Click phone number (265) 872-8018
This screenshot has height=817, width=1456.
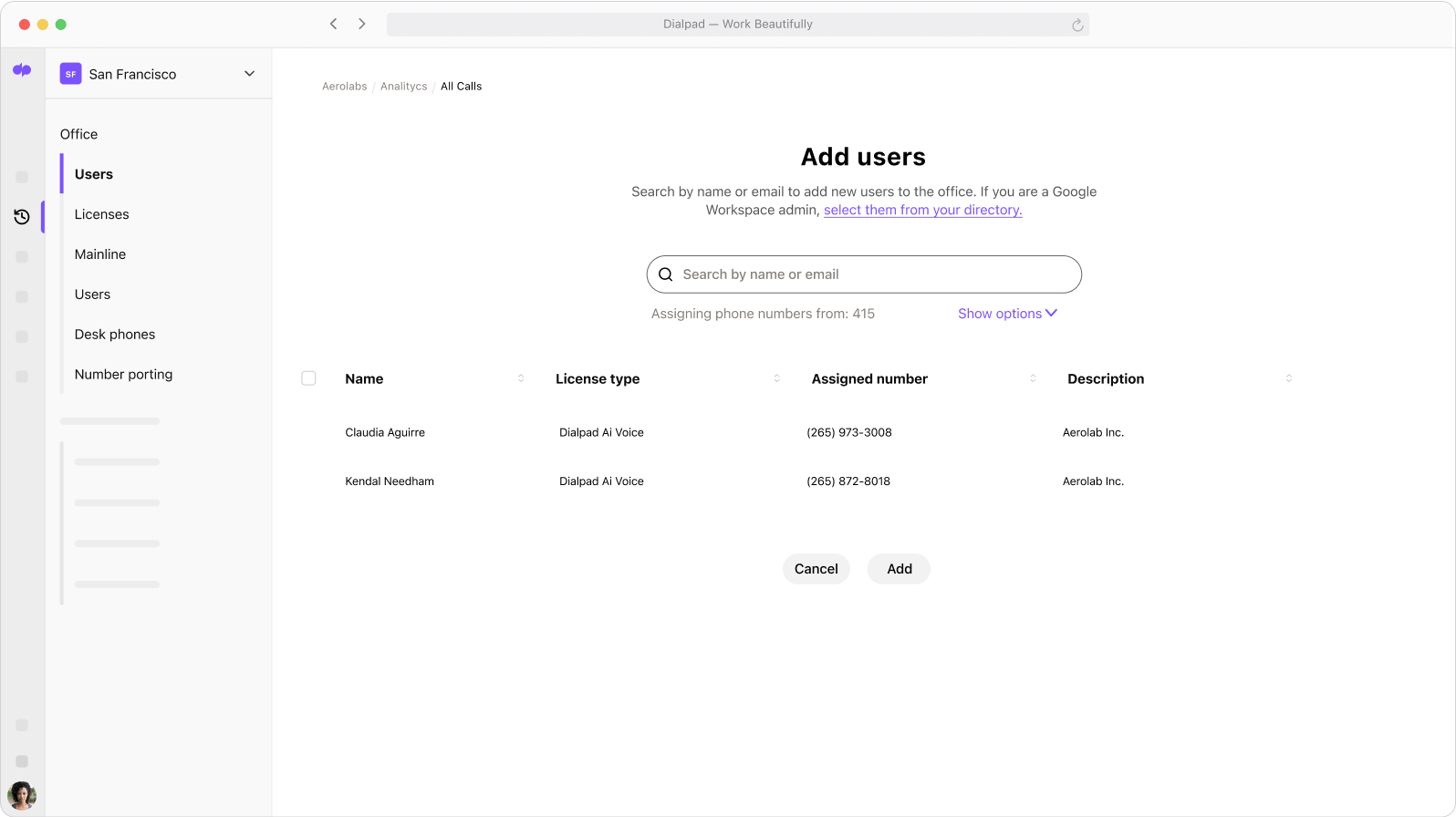coord(848,481)
